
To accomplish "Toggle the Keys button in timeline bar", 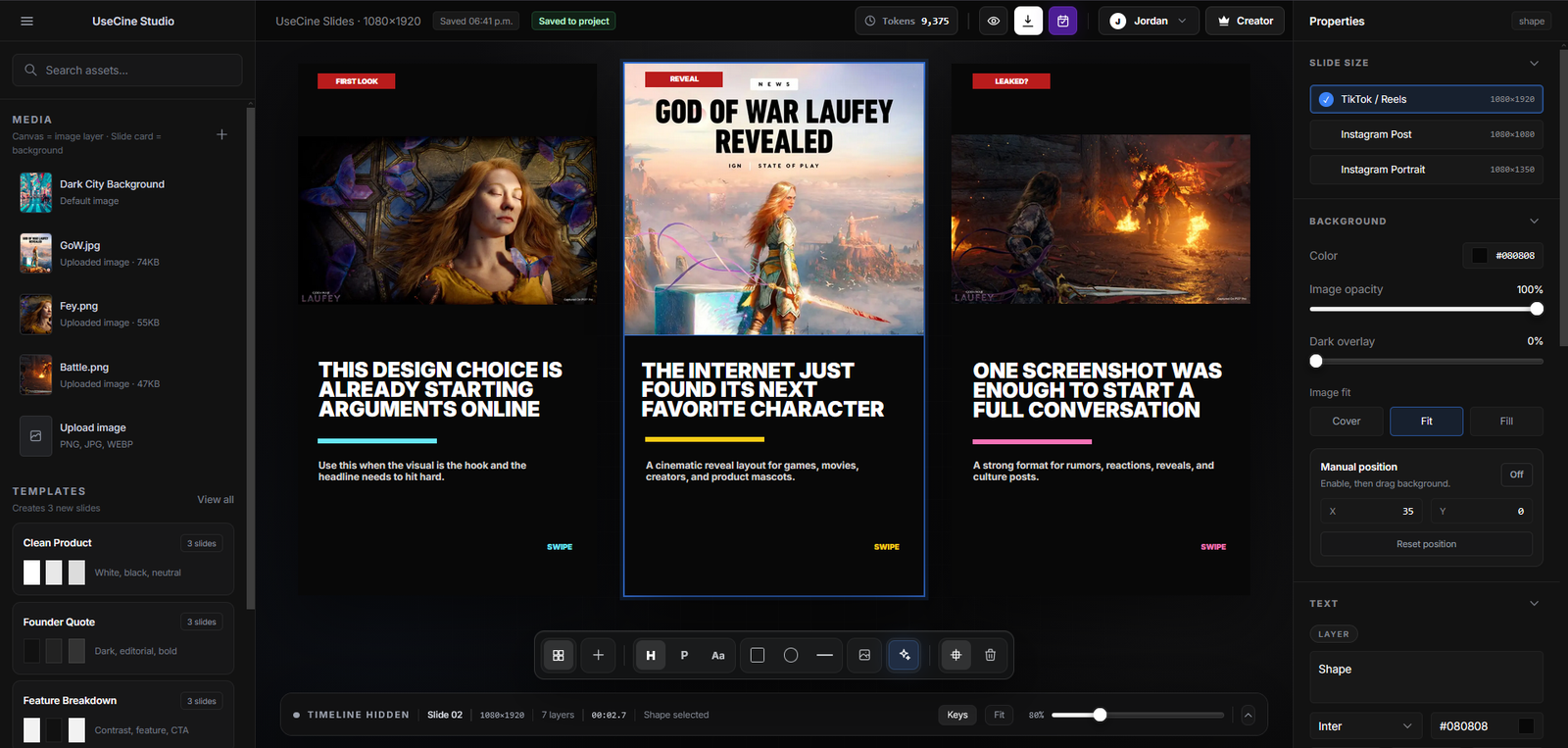I will pyautogui.click(x=957, y=715).
